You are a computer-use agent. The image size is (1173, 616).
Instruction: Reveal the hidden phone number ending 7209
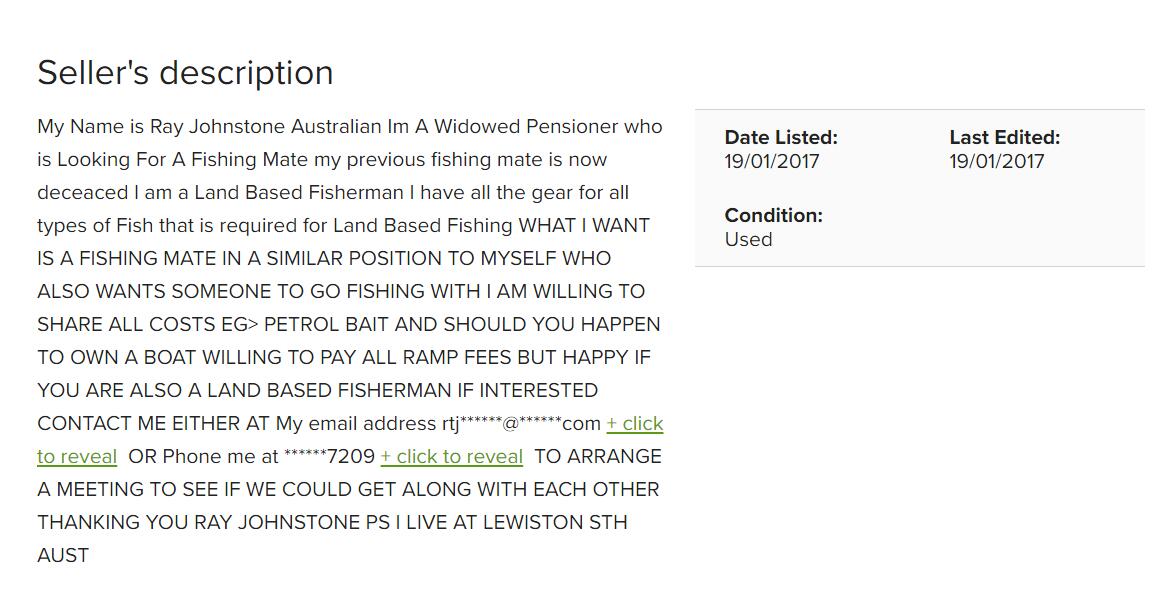pyautogui.click(x=451, y=457)
